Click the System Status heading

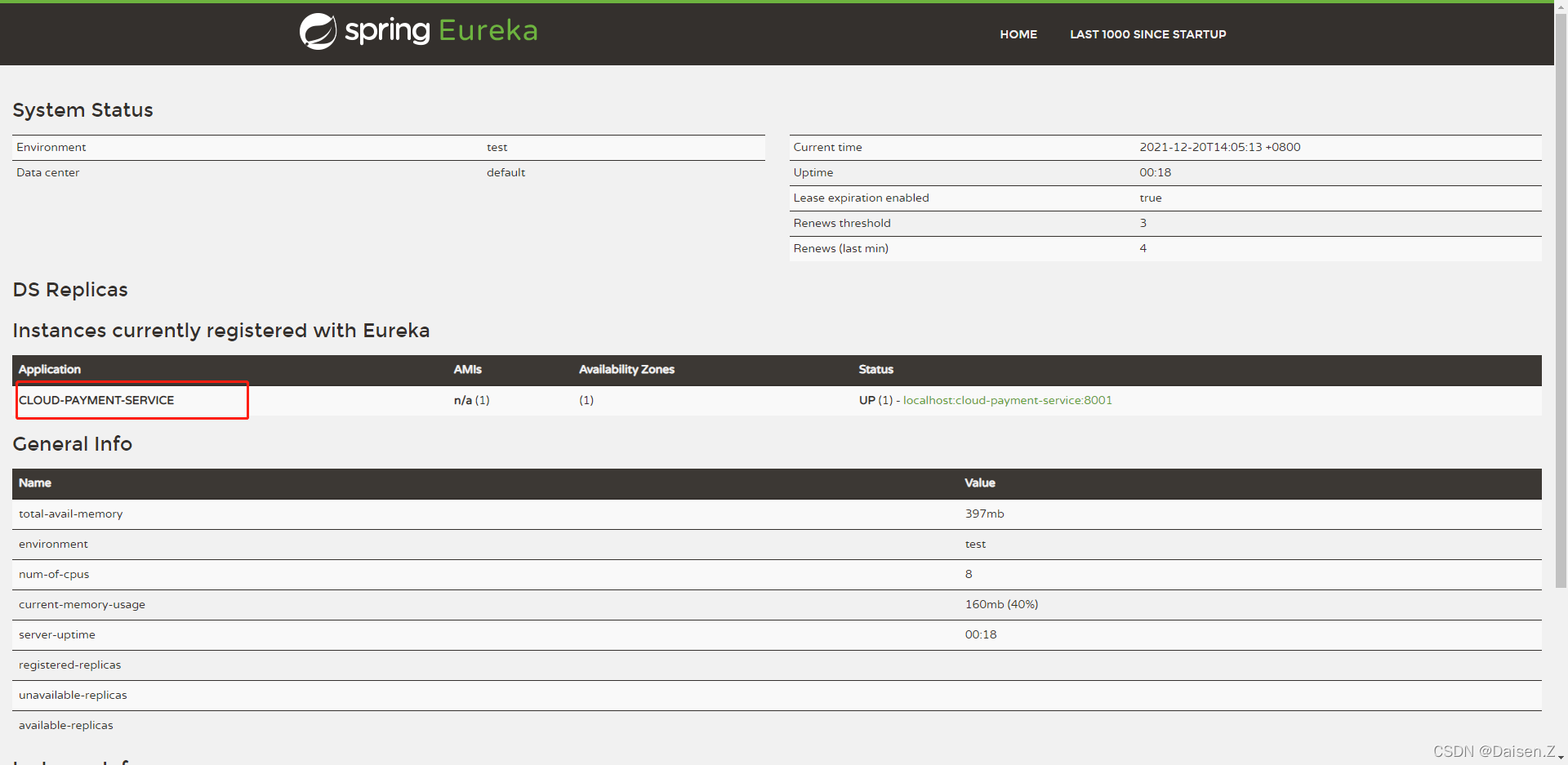82,110
